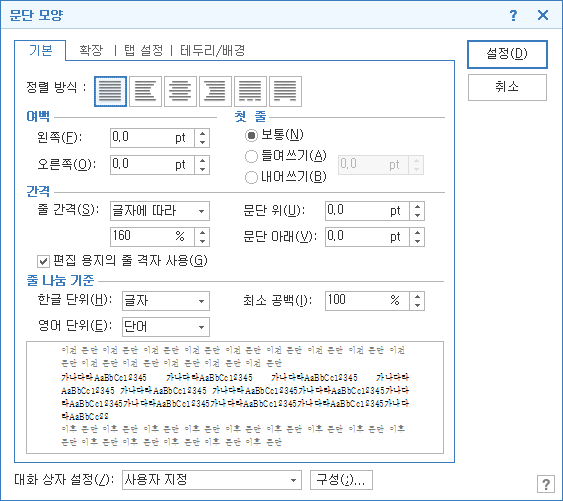Open the 한글 단위 dropdown
The height and width of the screenshot is (501, 563).
coord(166,301)
